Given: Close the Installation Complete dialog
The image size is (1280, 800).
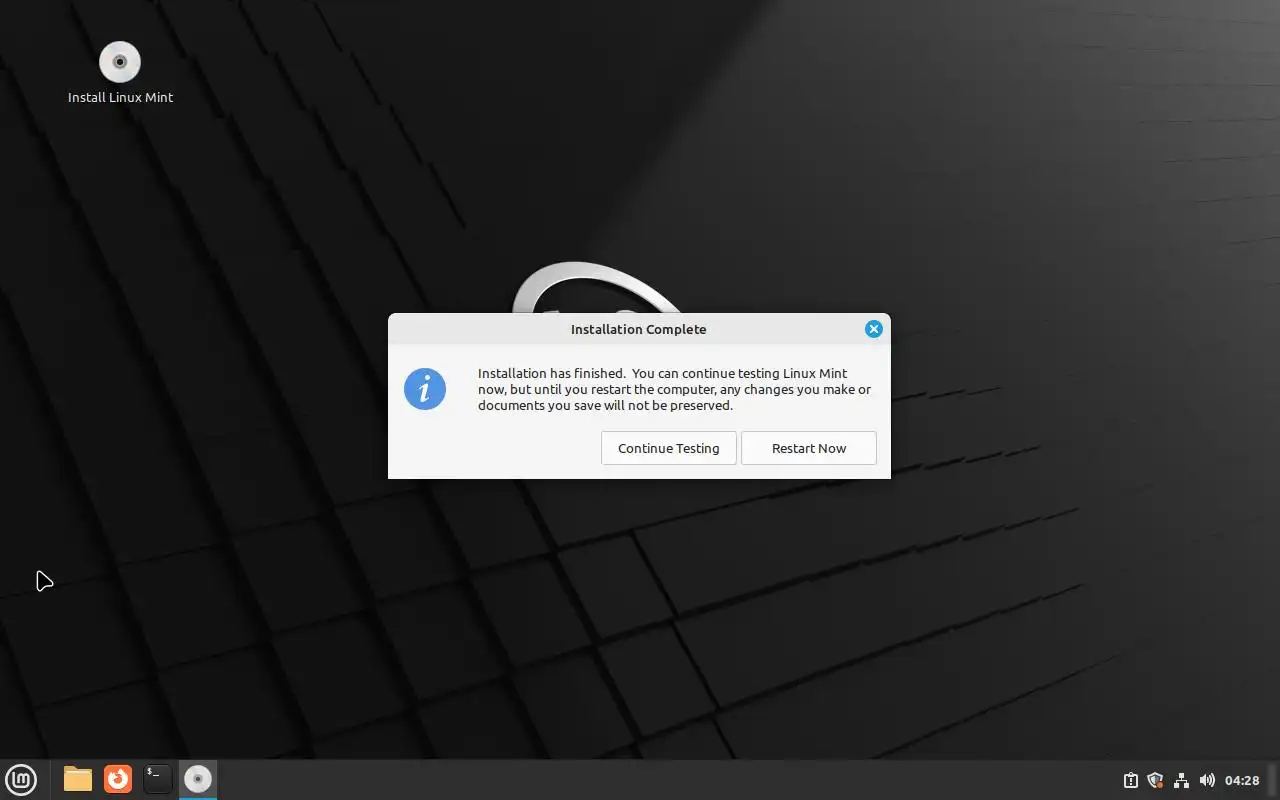Looking at the screenshot, I should pos(873,329).
